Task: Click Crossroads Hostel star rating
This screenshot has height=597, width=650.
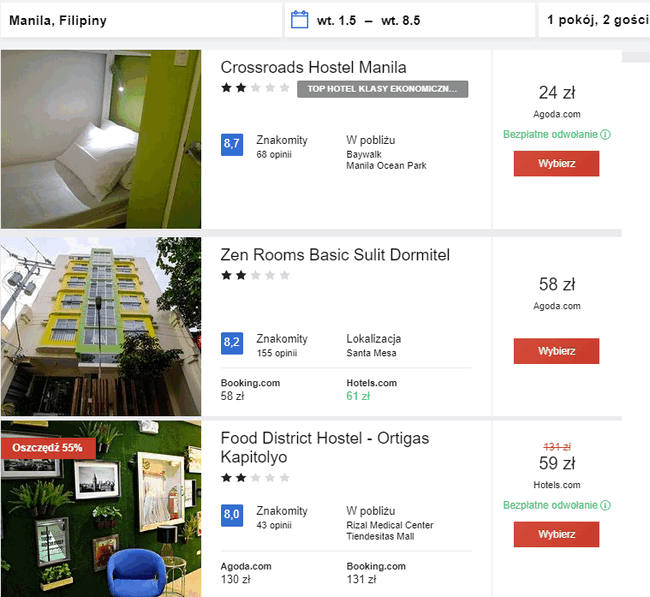Action: [255, 88]
